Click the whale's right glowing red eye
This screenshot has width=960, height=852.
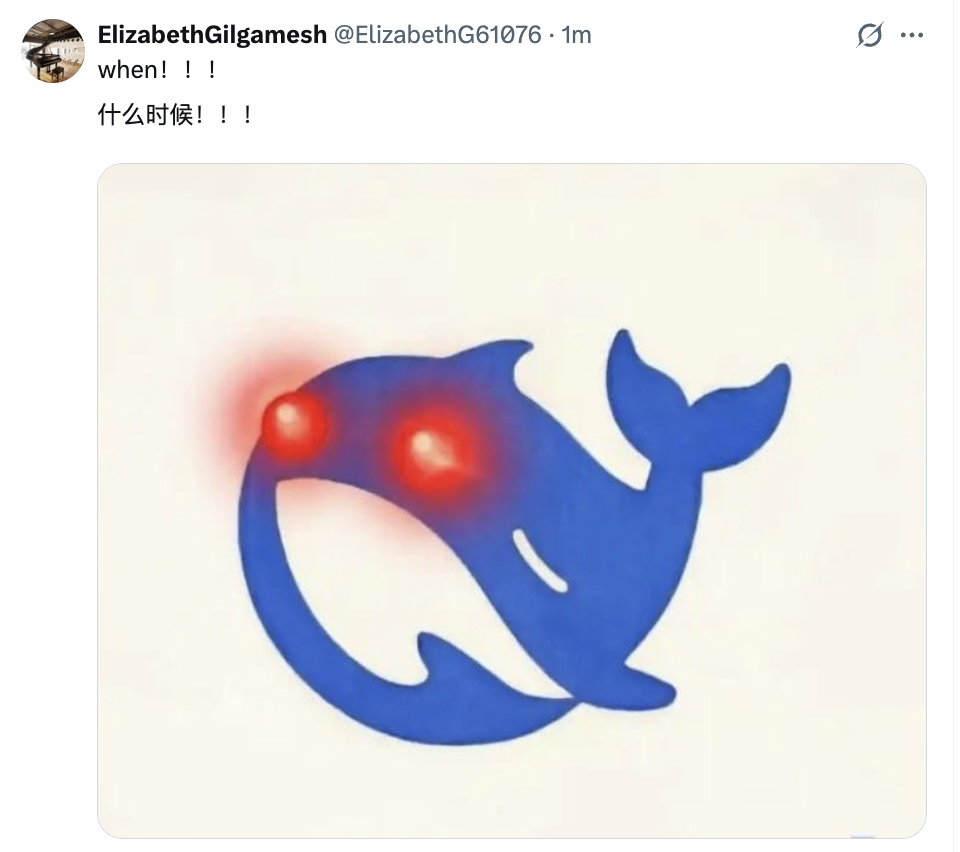click(433, 452)
